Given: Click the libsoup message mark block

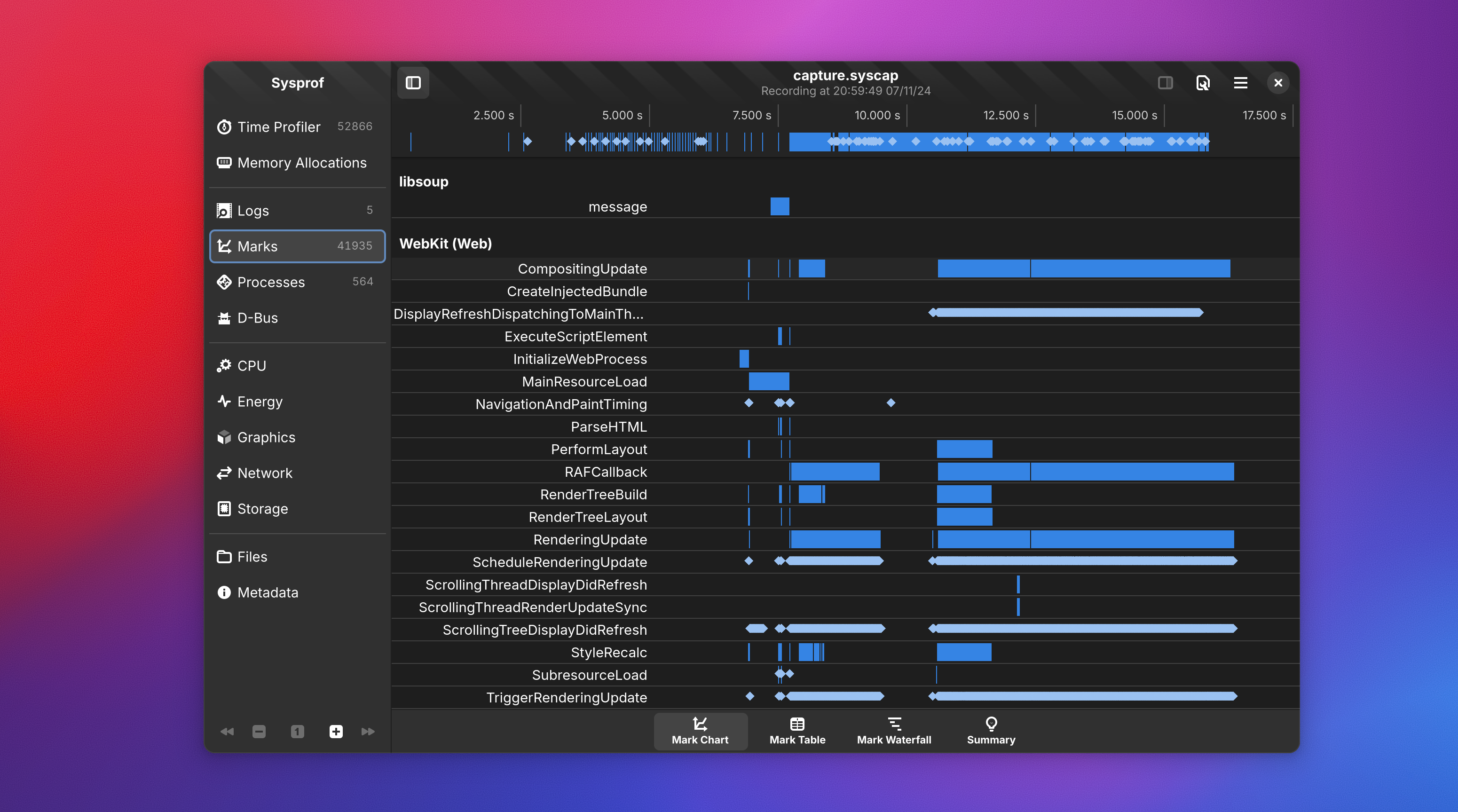Looking at the screenshot, I should click(x=780, y=206).
